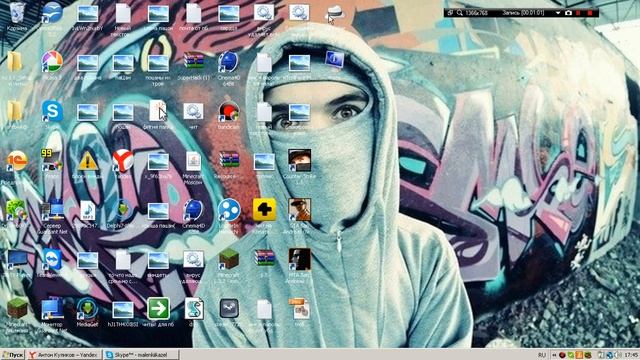Select the script scroll file icon
The width and height of the screenshot is (640, 360).
pos(193,309)
